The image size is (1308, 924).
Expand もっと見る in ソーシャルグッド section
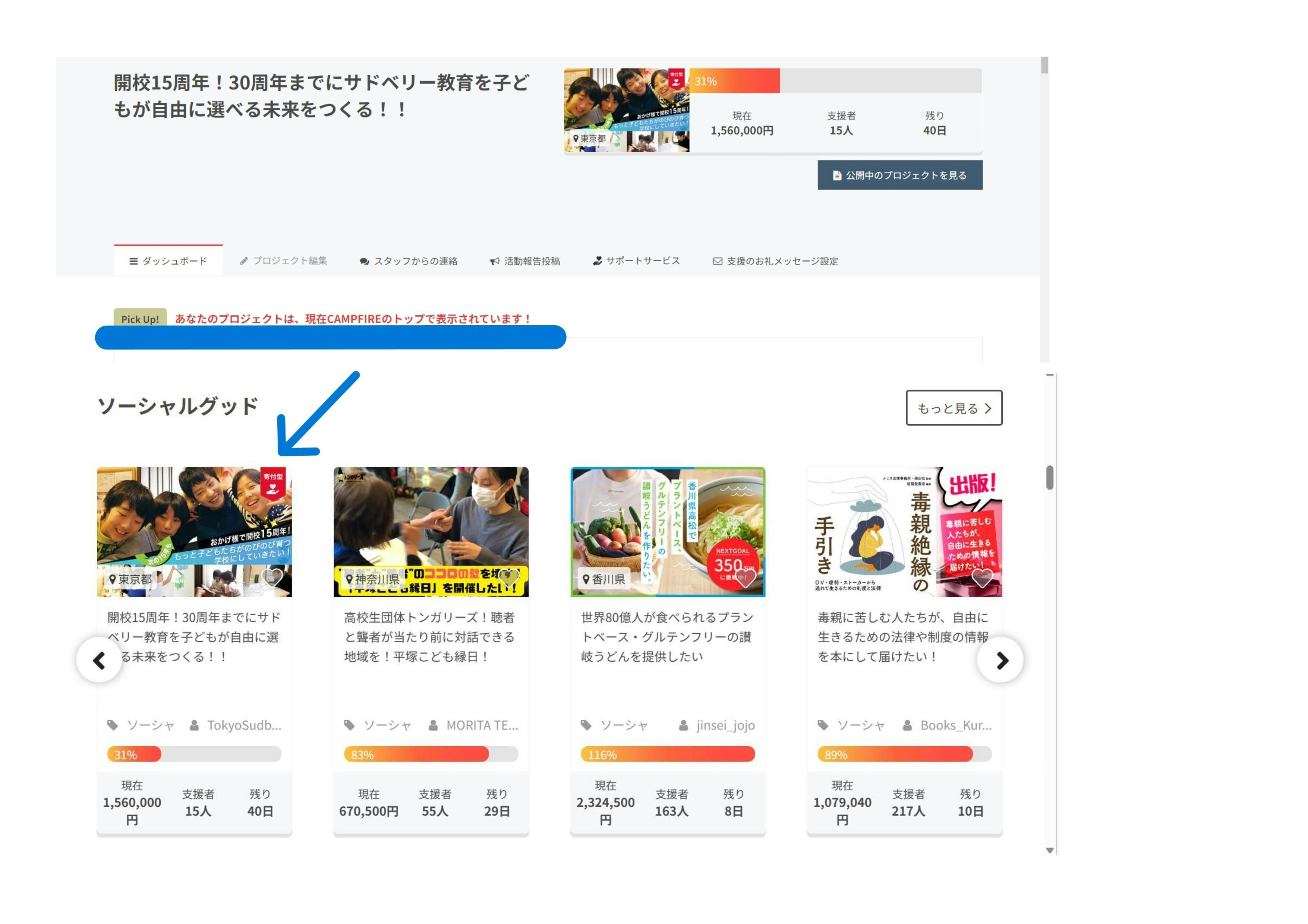[x=954, y=408]
